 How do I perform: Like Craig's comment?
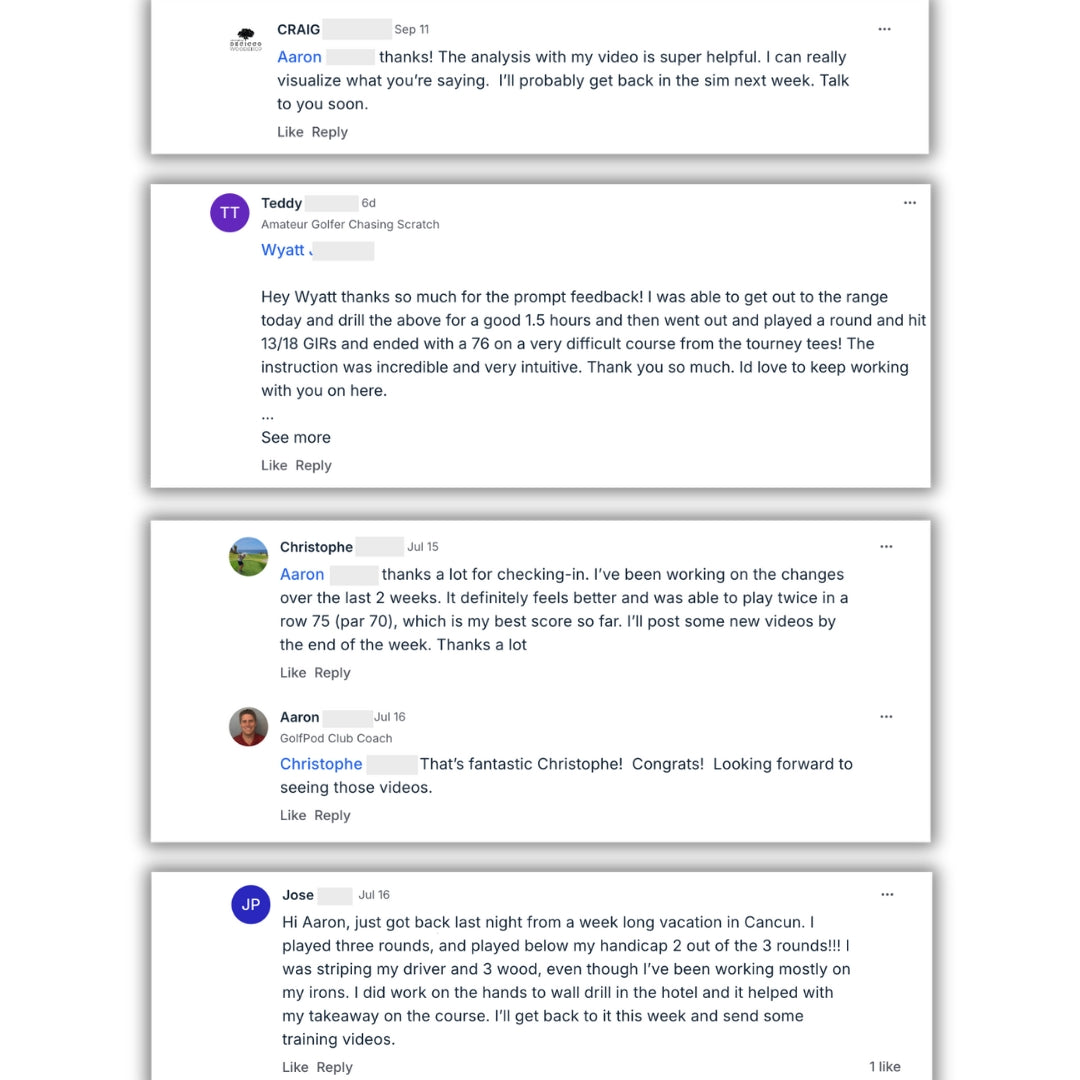290,132
